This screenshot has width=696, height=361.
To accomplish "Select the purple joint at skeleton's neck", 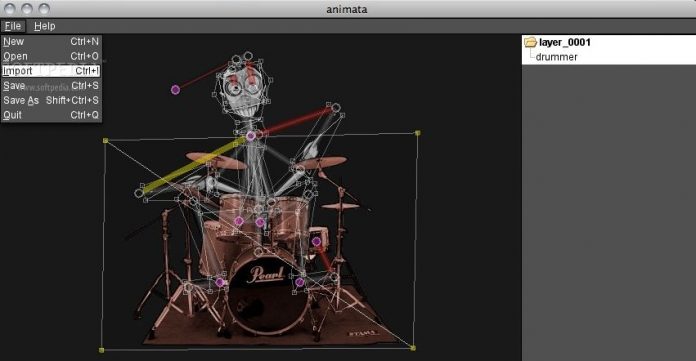I will 251,135.
